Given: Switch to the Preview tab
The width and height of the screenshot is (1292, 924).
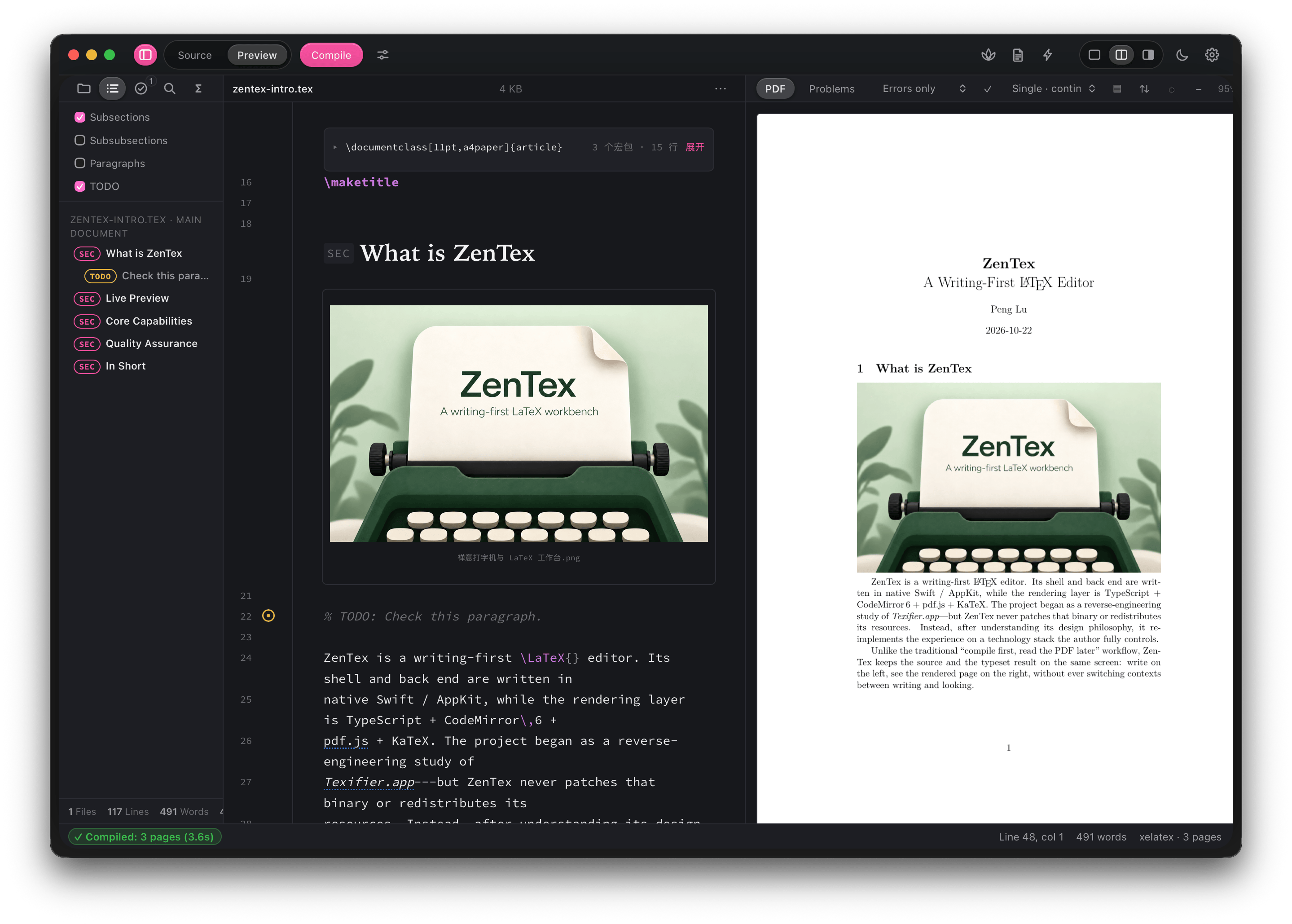Looking at the screenshot, I should (x=257, y=55).
